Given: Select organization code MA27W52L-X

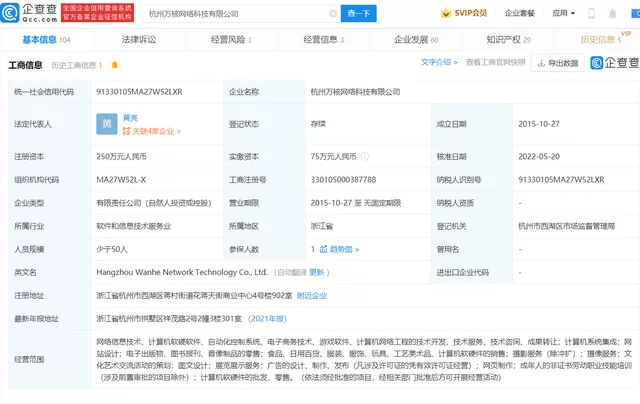Looking at the screenshot, I should point(121,180).
